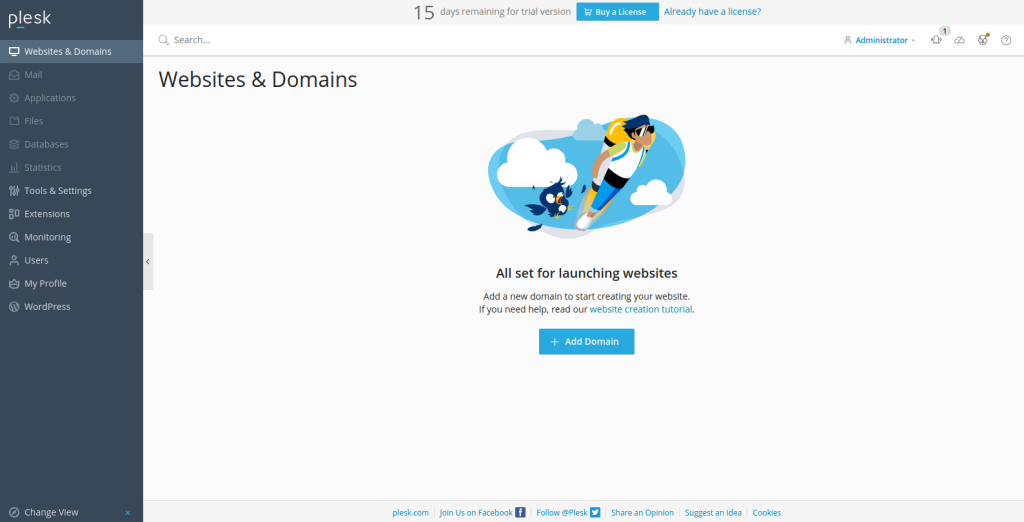Screen dimensions: 1024x522
Task: Expand the Administrator account dropdown
Action: tap(880, 40)
